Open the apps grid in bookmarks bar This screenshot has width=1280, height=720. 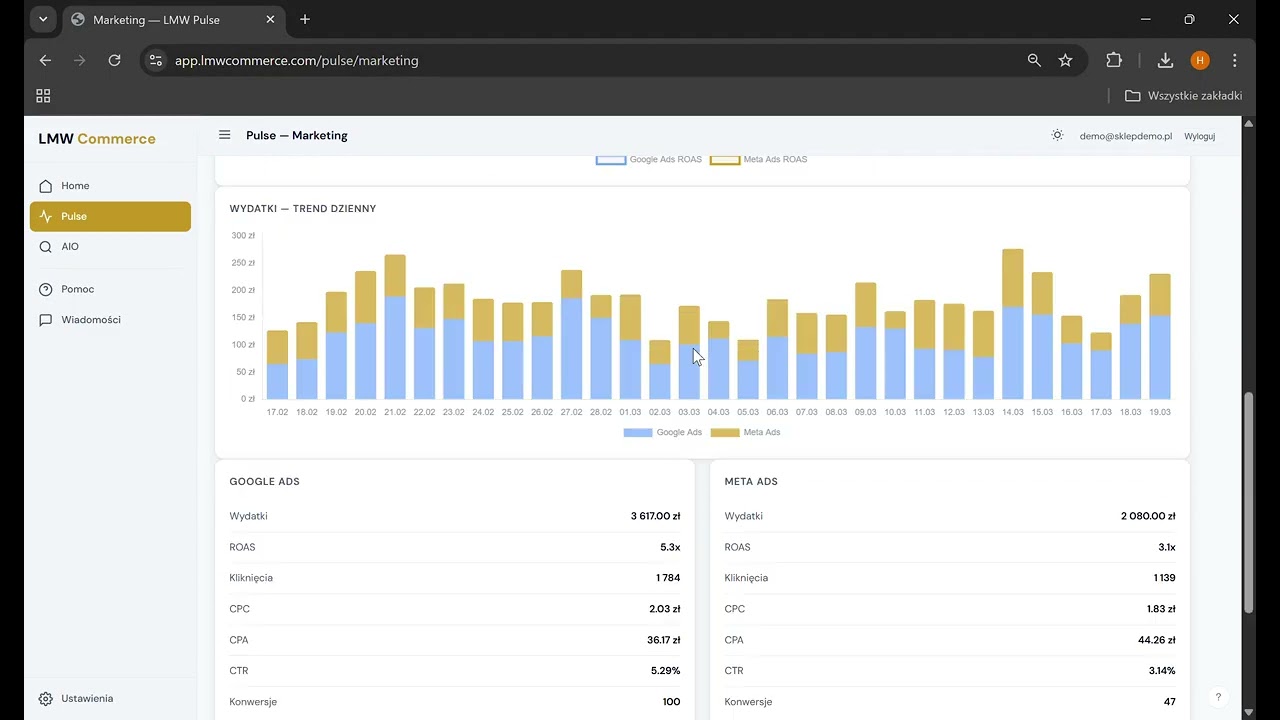tap(43, 96)
